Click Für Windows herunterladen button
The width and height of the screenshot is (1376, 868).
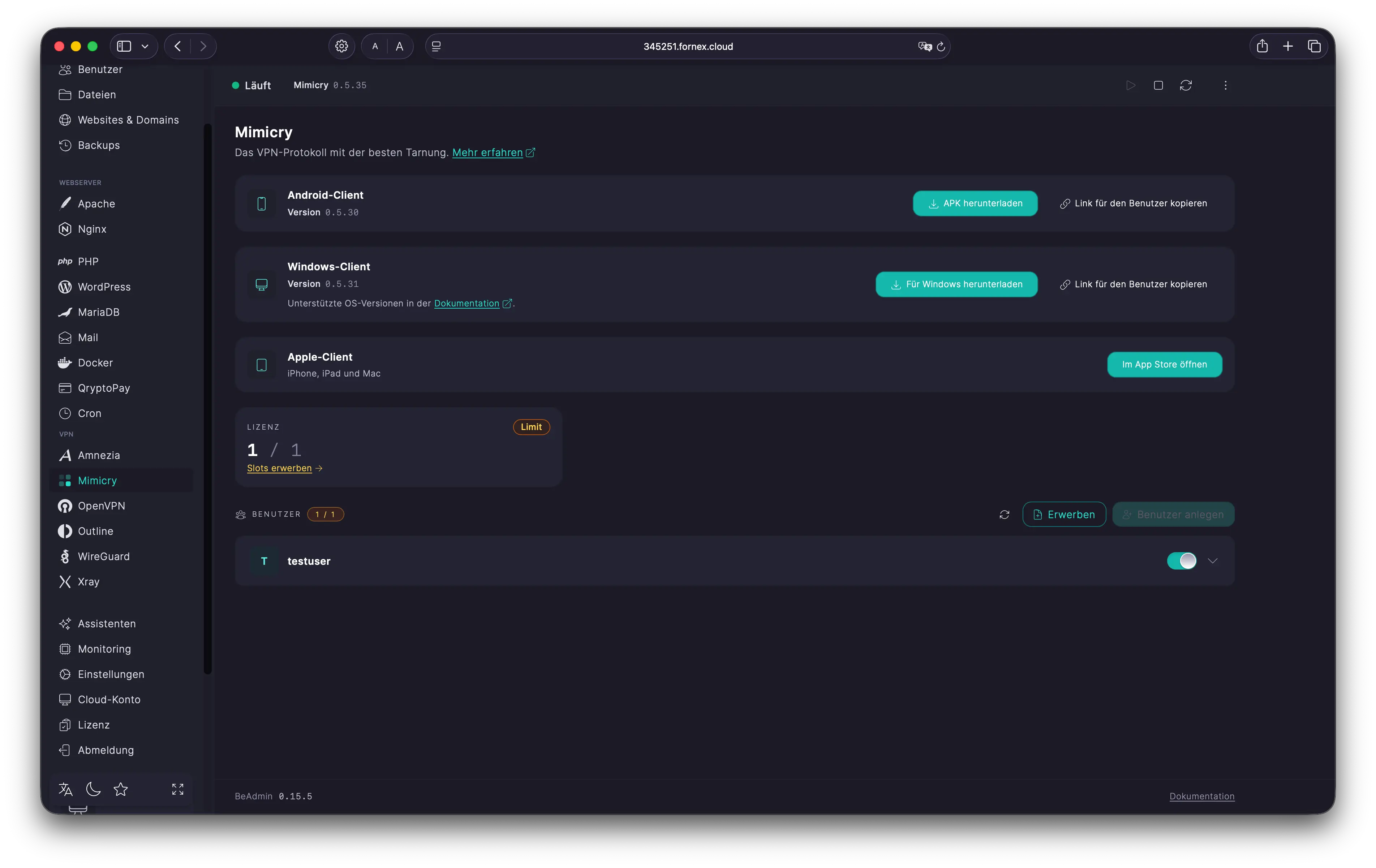coord(956,284)
